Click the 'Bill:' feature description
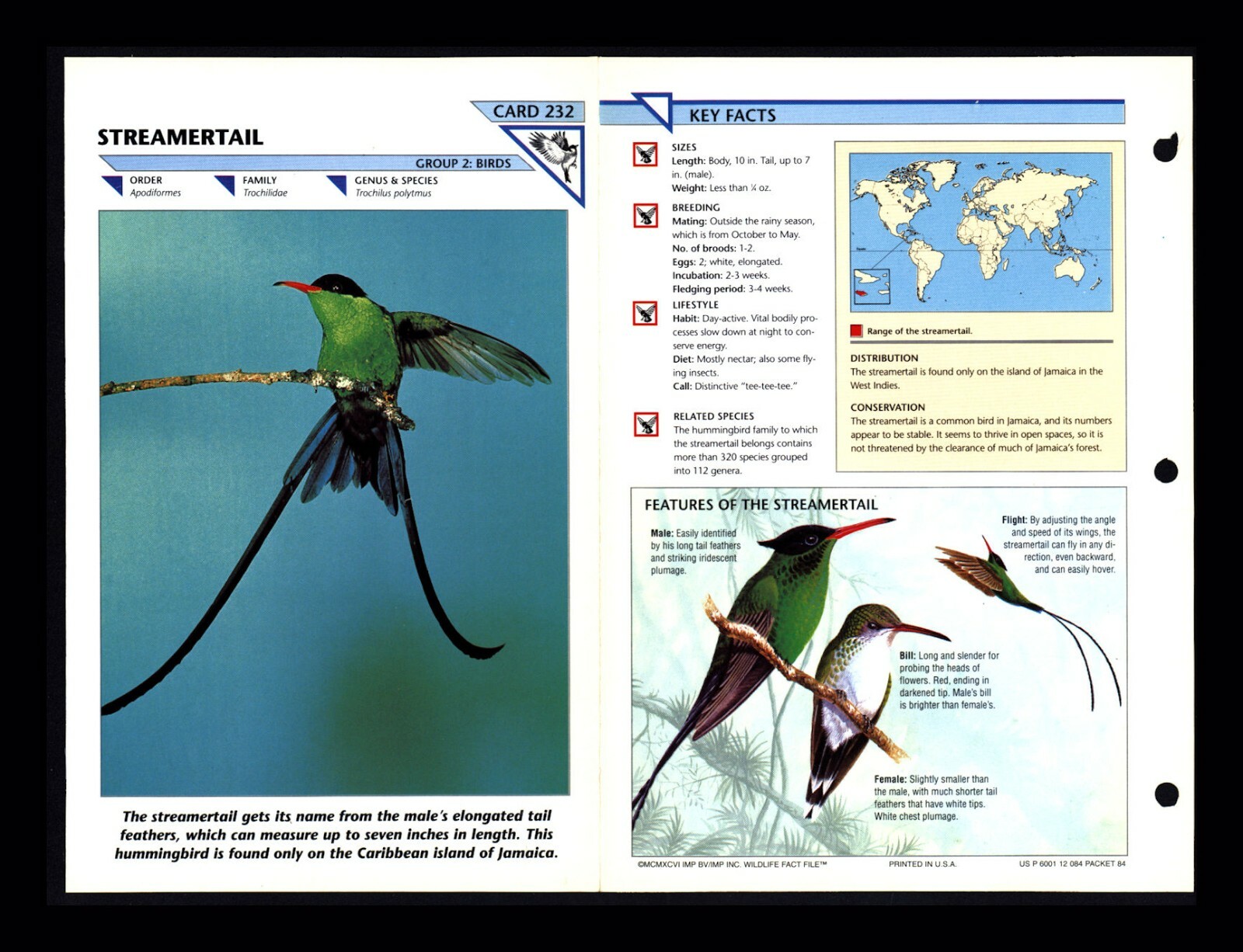Screen dimensions: 1243x952 (948, 680)
